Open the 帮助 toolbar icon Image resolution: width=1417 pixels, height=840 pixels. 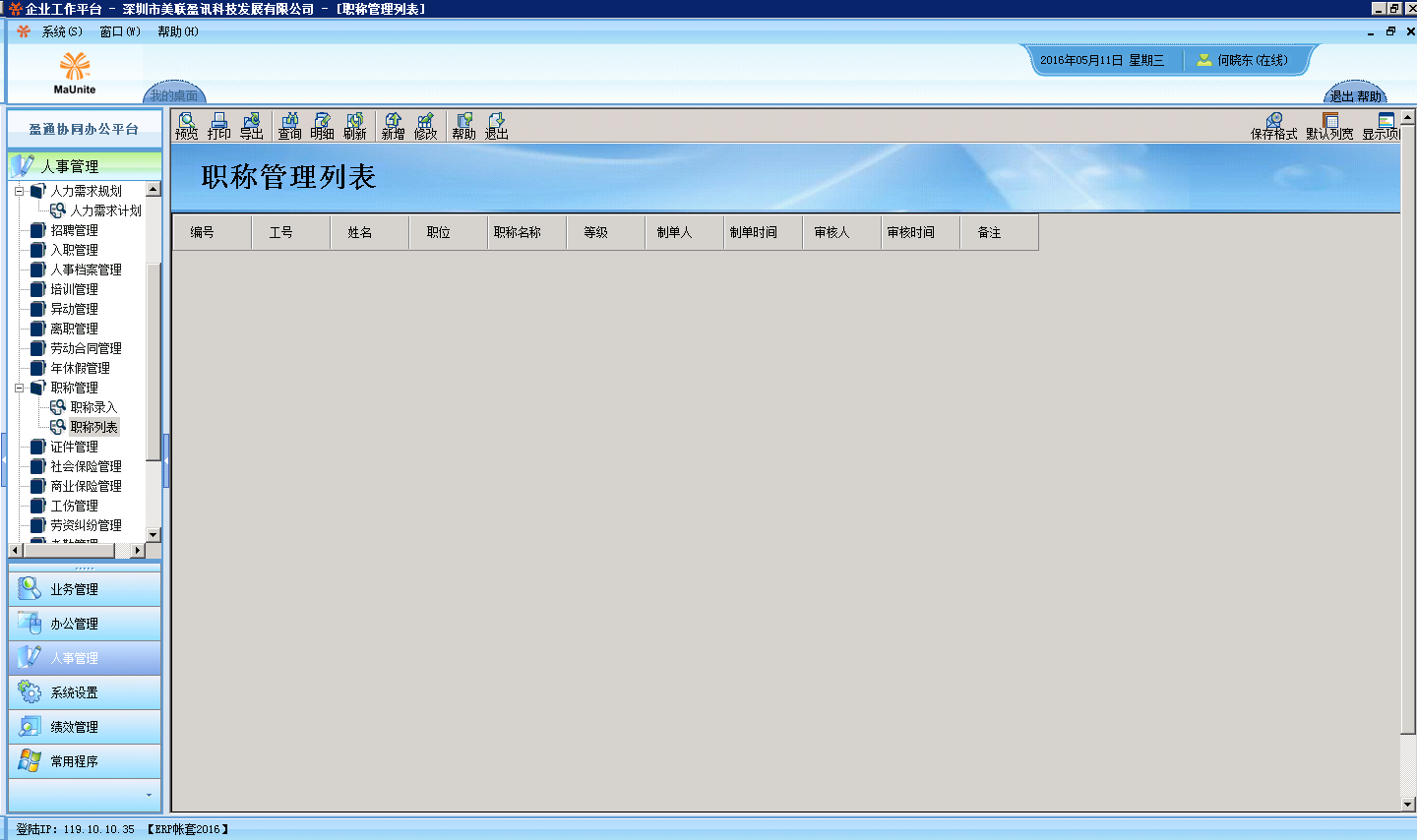click(x=464, y=126)
